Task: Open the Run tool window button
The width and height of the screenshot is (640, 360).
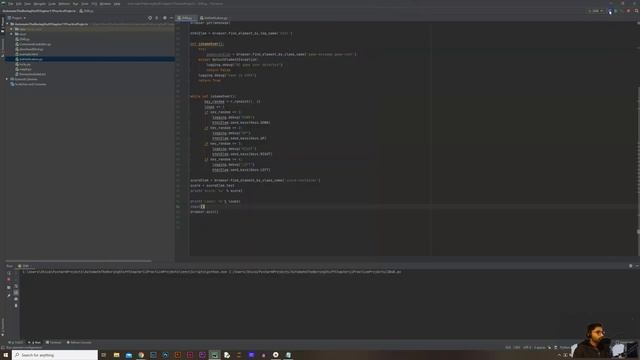Action: point(35,342)
